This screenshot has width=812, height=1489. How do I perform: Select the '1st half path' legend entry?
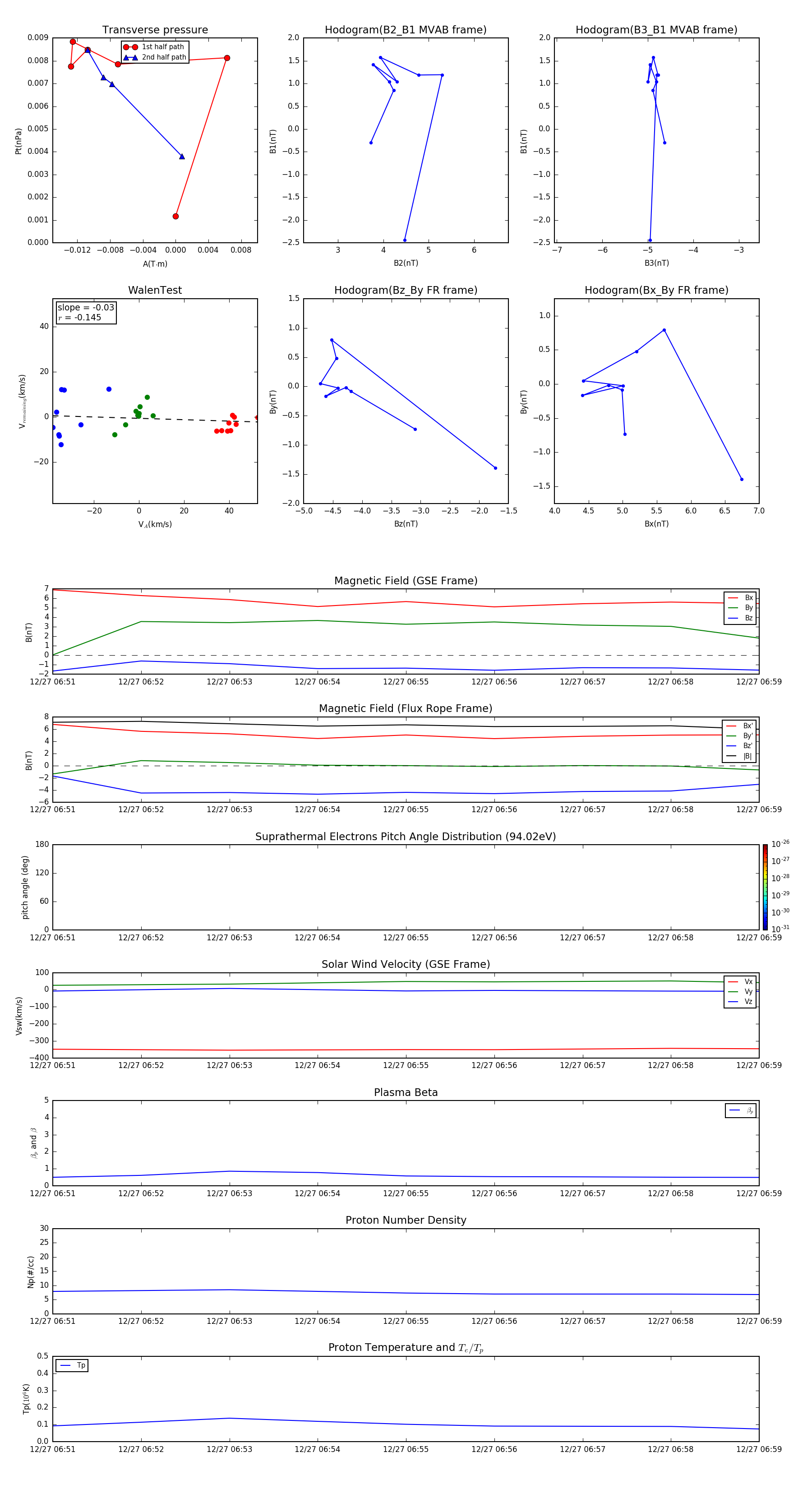[154, 47]
